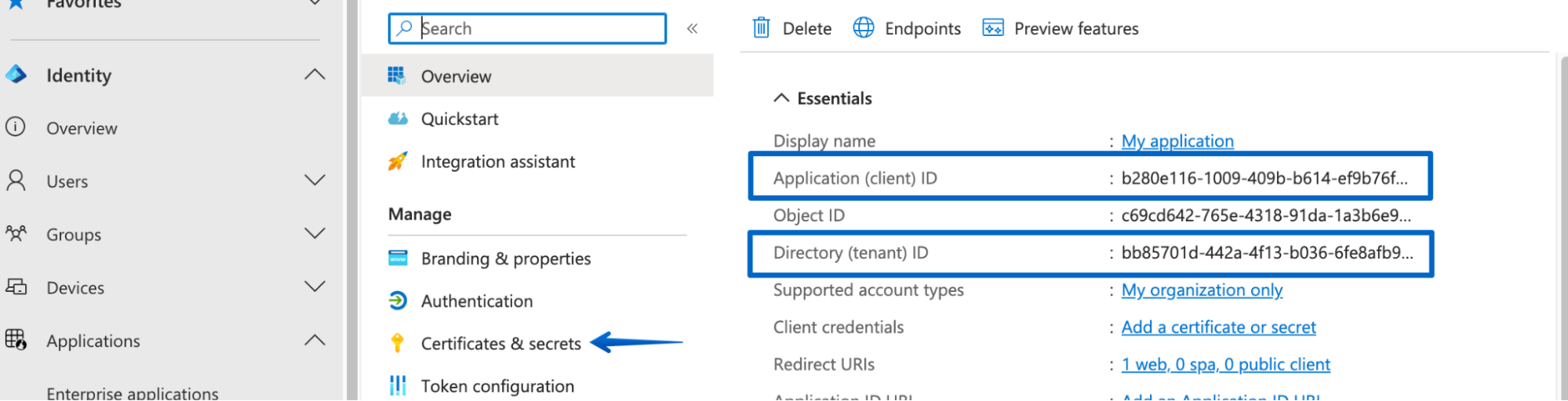1568x401 pixels.
Task: Click the Integration assistant rocket icon
Action: coord(398,161)
